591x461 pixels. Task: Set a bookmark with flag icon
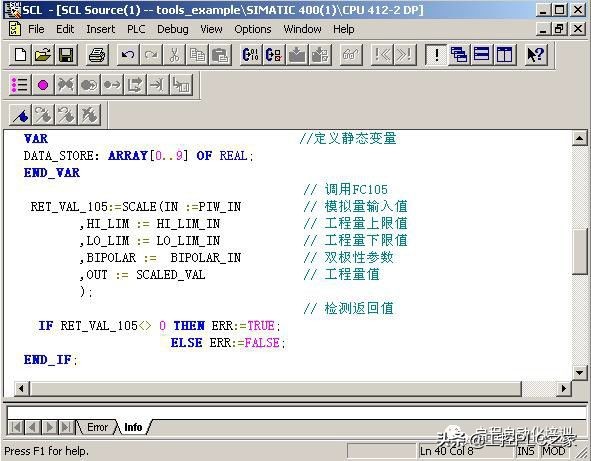point(20,115)
